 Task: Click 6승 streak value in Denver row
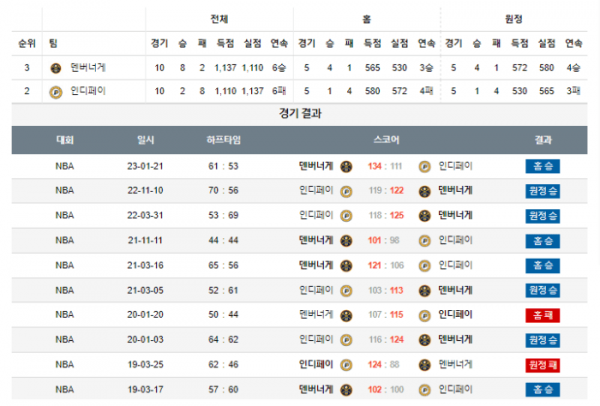coord(279,68)
